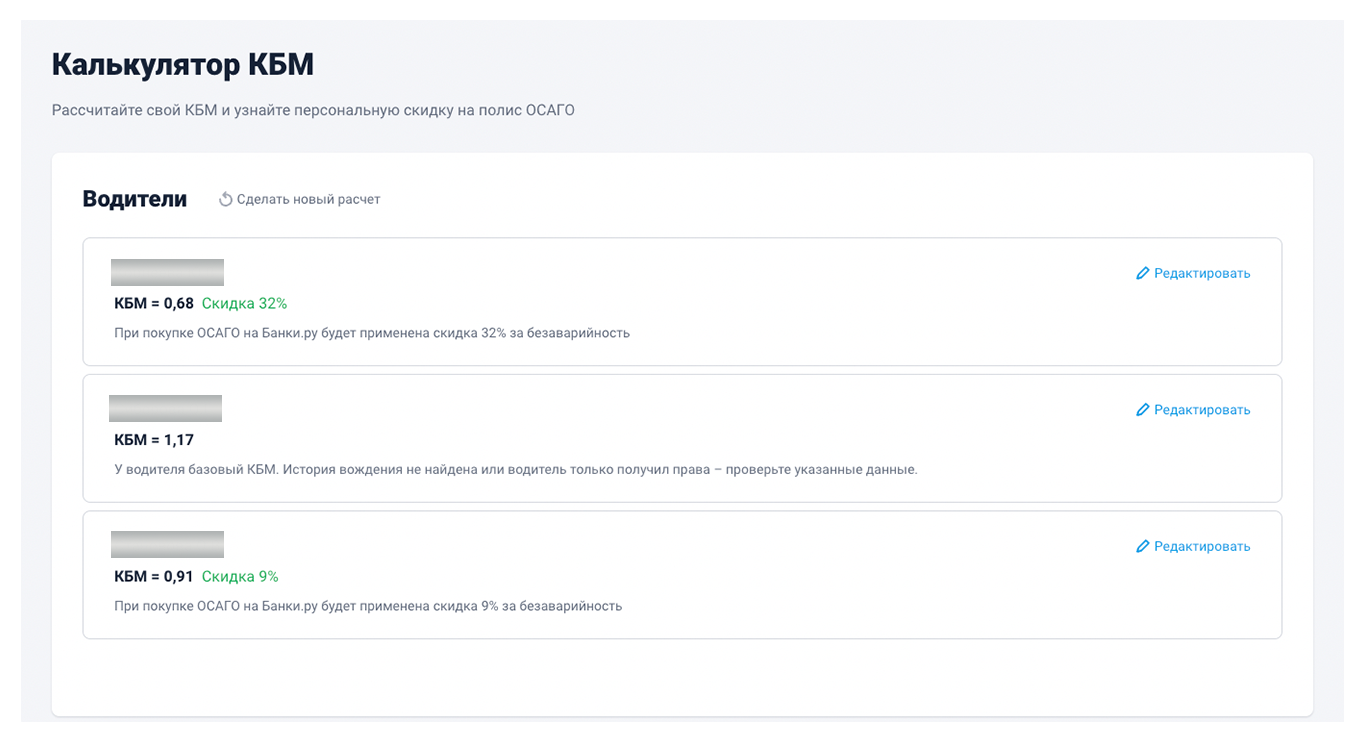The image size is (1366, 743).
Task: Click the Водители section heading
Action: pos(135,199)
